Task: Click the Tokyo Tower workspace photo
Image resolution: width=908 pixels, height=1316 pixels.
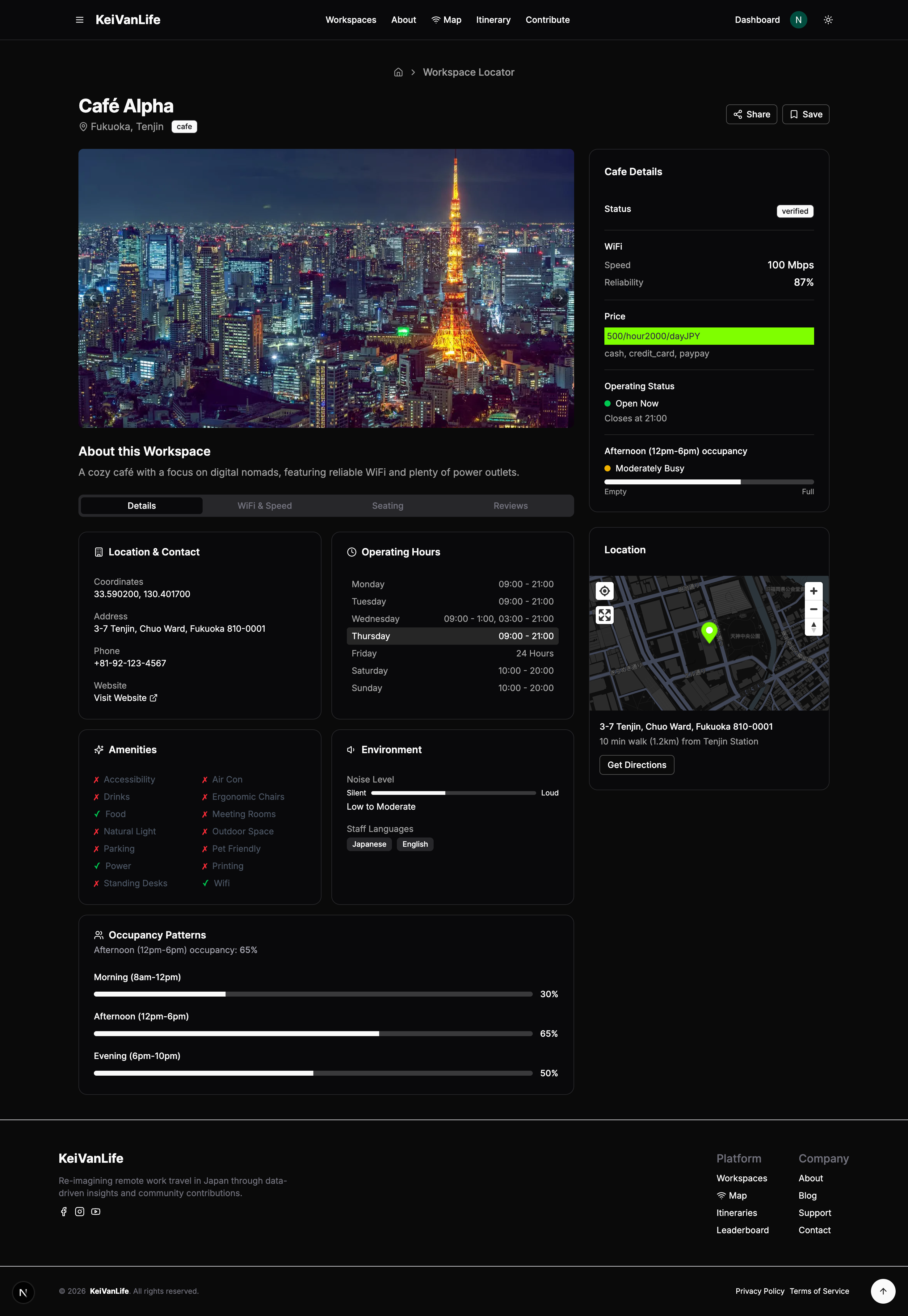Action: 326,288
